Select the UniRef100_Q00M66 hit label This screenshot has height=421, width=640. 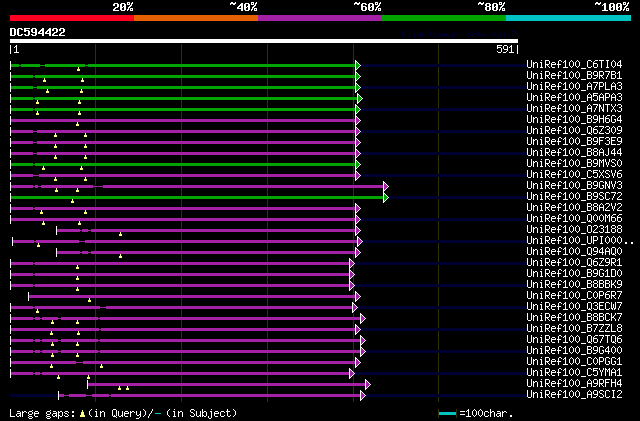(x=574, y=219)
